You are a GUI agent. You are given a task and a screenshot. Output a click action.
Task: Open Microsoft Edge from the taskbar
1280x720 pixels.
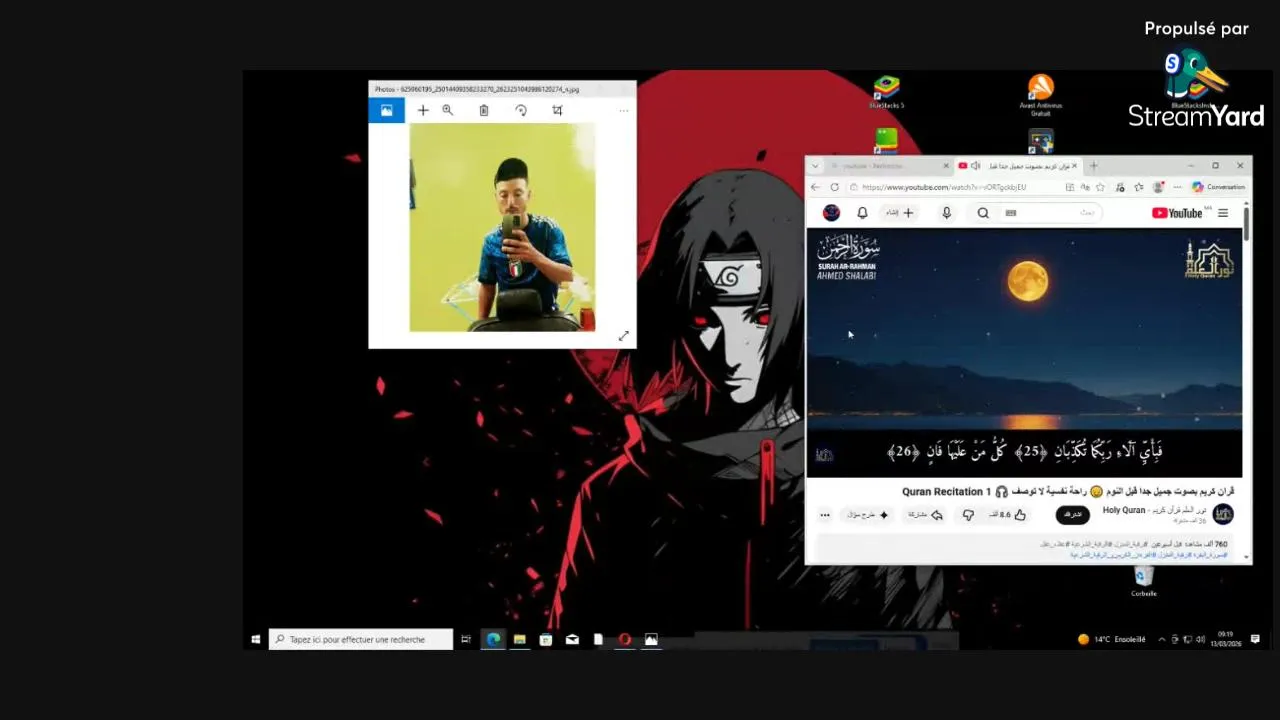click(494, 639)
